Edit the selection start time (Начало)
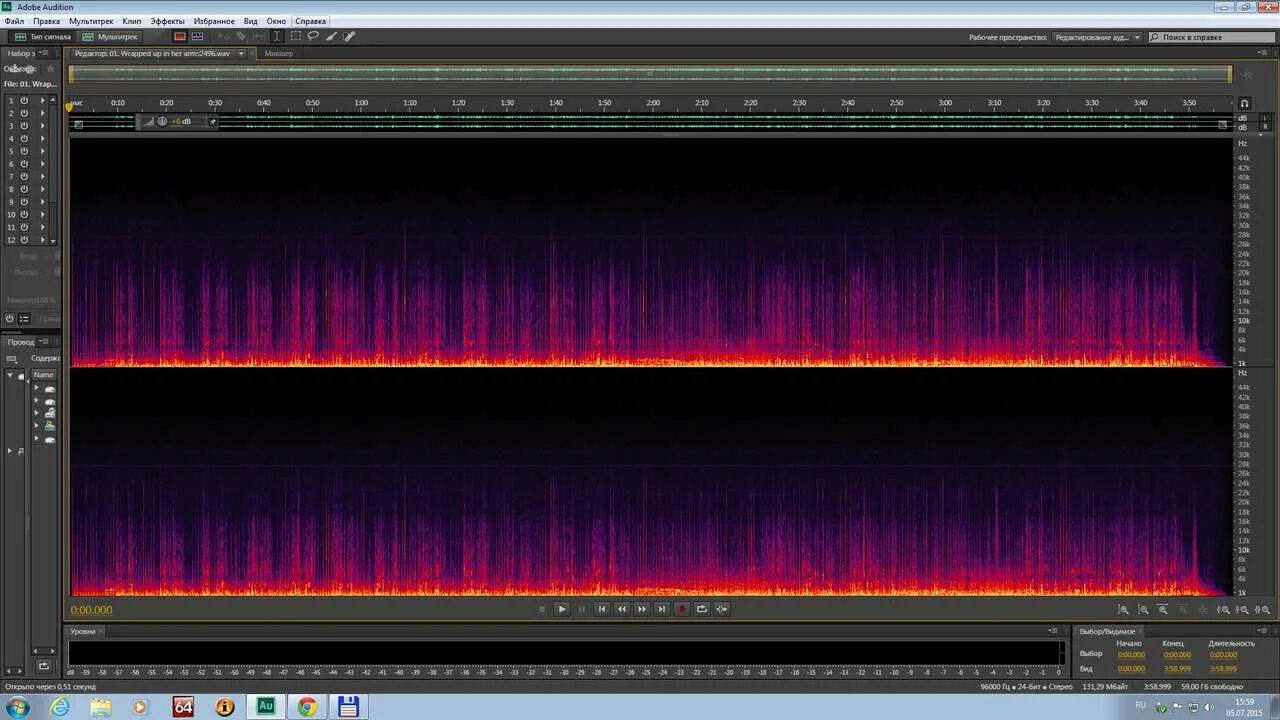The height and width of the screenshot is (720, 1280). [x=1131, y=655]
